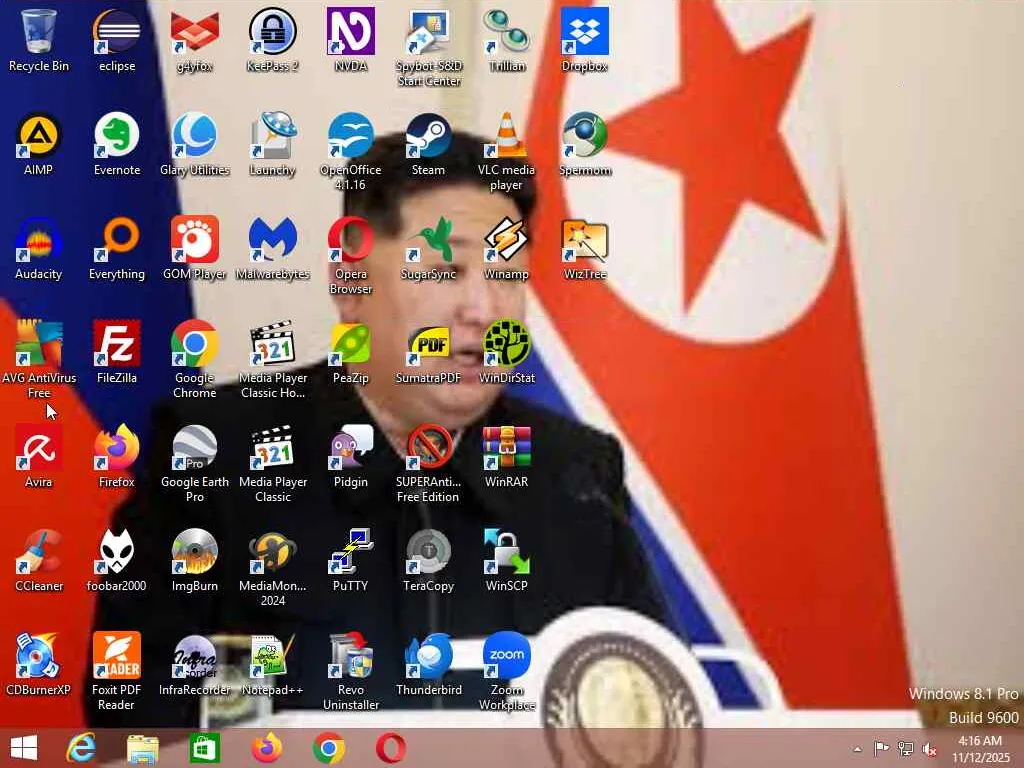This screenshot has width=1024, height=768.
Task: Open the KeePass 2 shortcut
Action: point(273,40)
